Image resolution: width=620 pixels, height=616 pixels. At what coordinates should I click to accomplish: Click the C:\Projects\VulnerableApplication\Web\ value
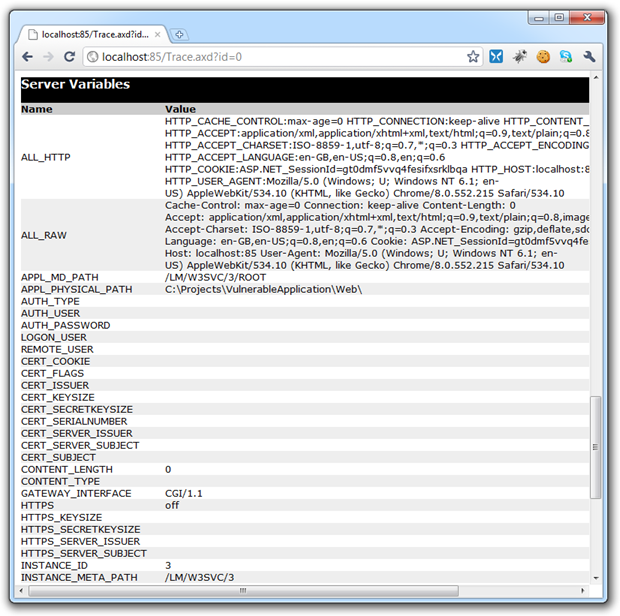263,289
